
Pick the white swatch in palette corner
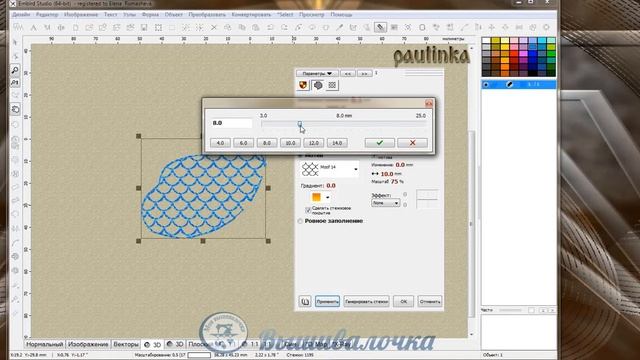point(486,40)
